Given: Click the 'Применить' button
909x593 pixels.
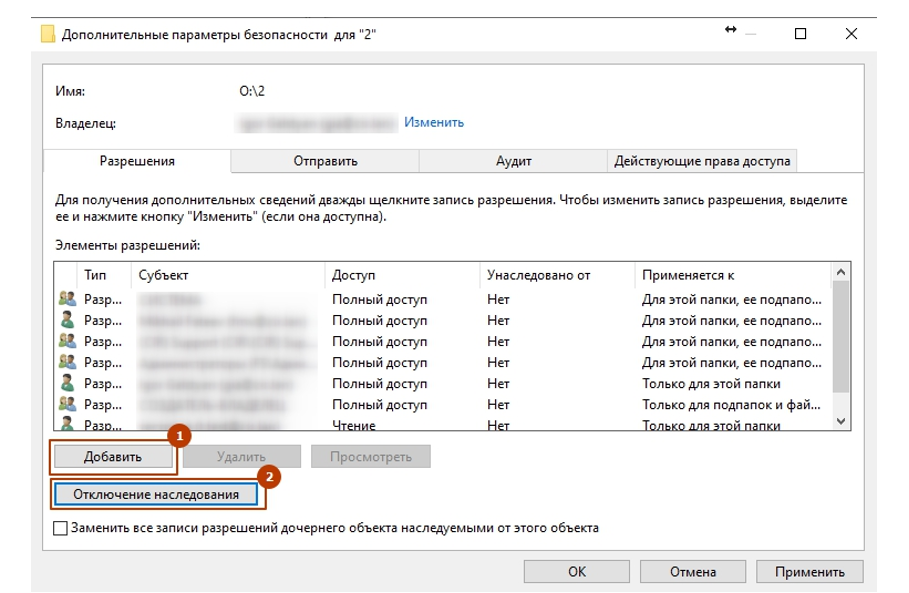Looking at the screenshot, I should [808, 572].
